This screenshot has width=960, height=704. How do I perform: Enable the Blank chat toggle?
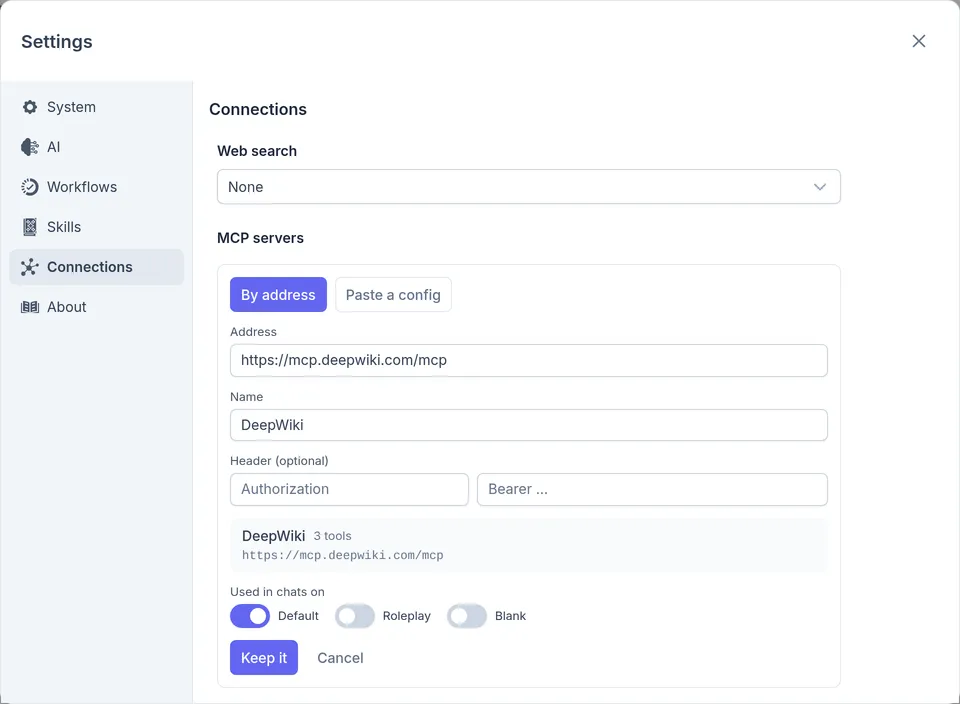pos(467,616)
